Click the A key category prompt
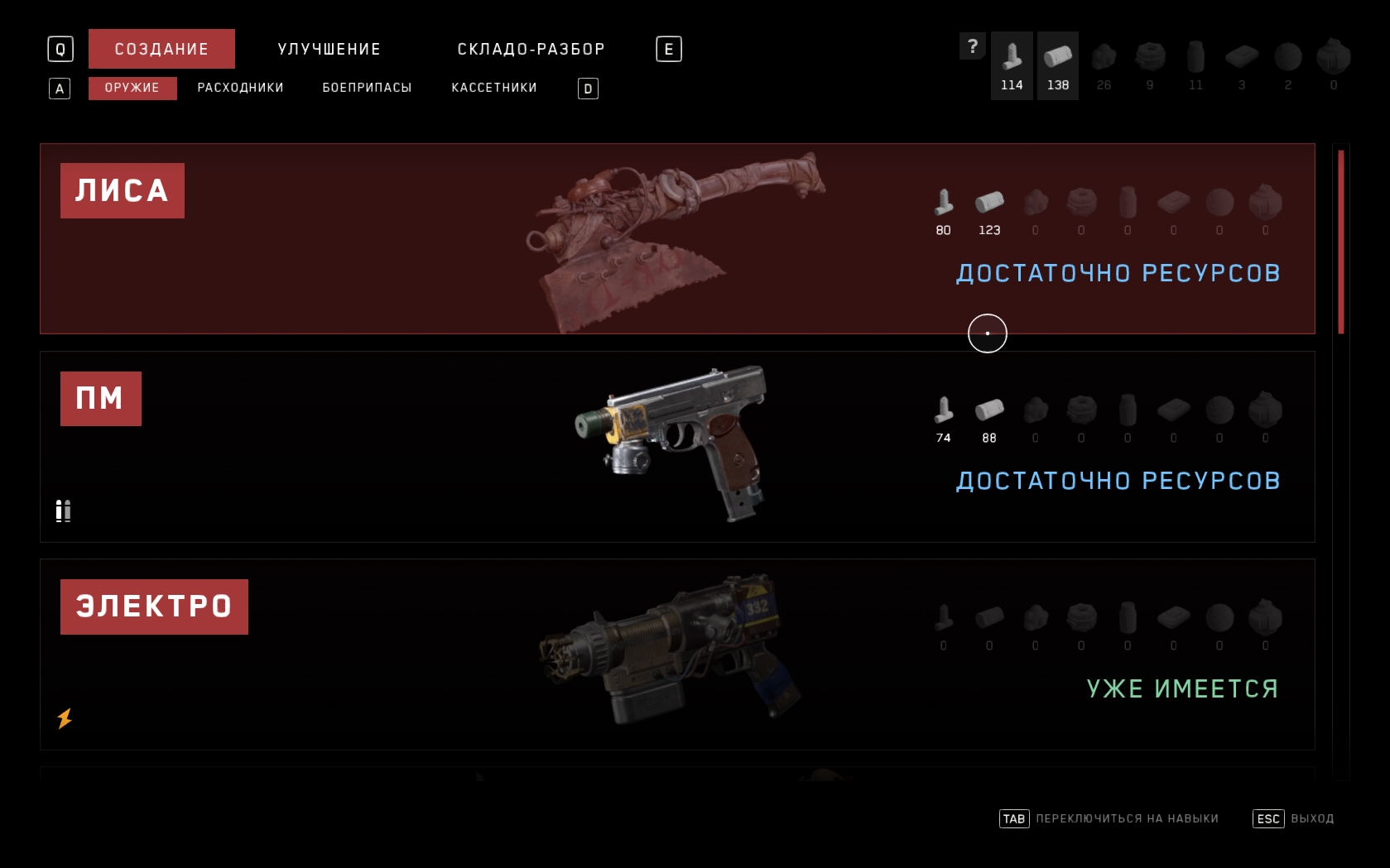The height and width of the screenshot is (868, 1390). [60, 89]
